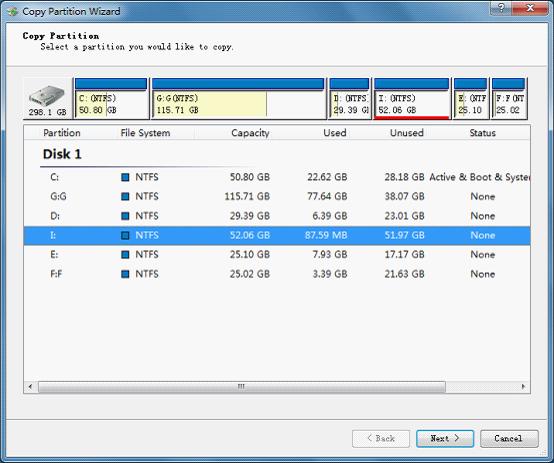Select the G:G 115.71 GB disk map block
554x463 pixels.
[238, 99]
